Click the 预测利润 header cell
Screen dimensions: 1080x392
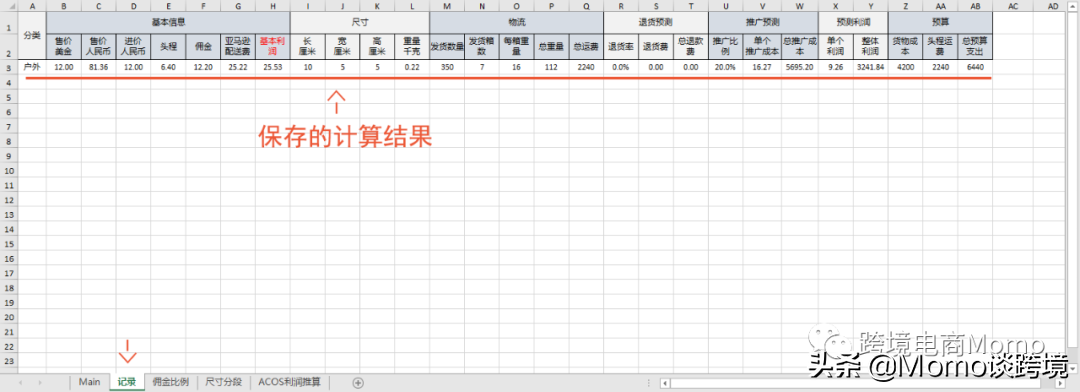coord(853,22)
